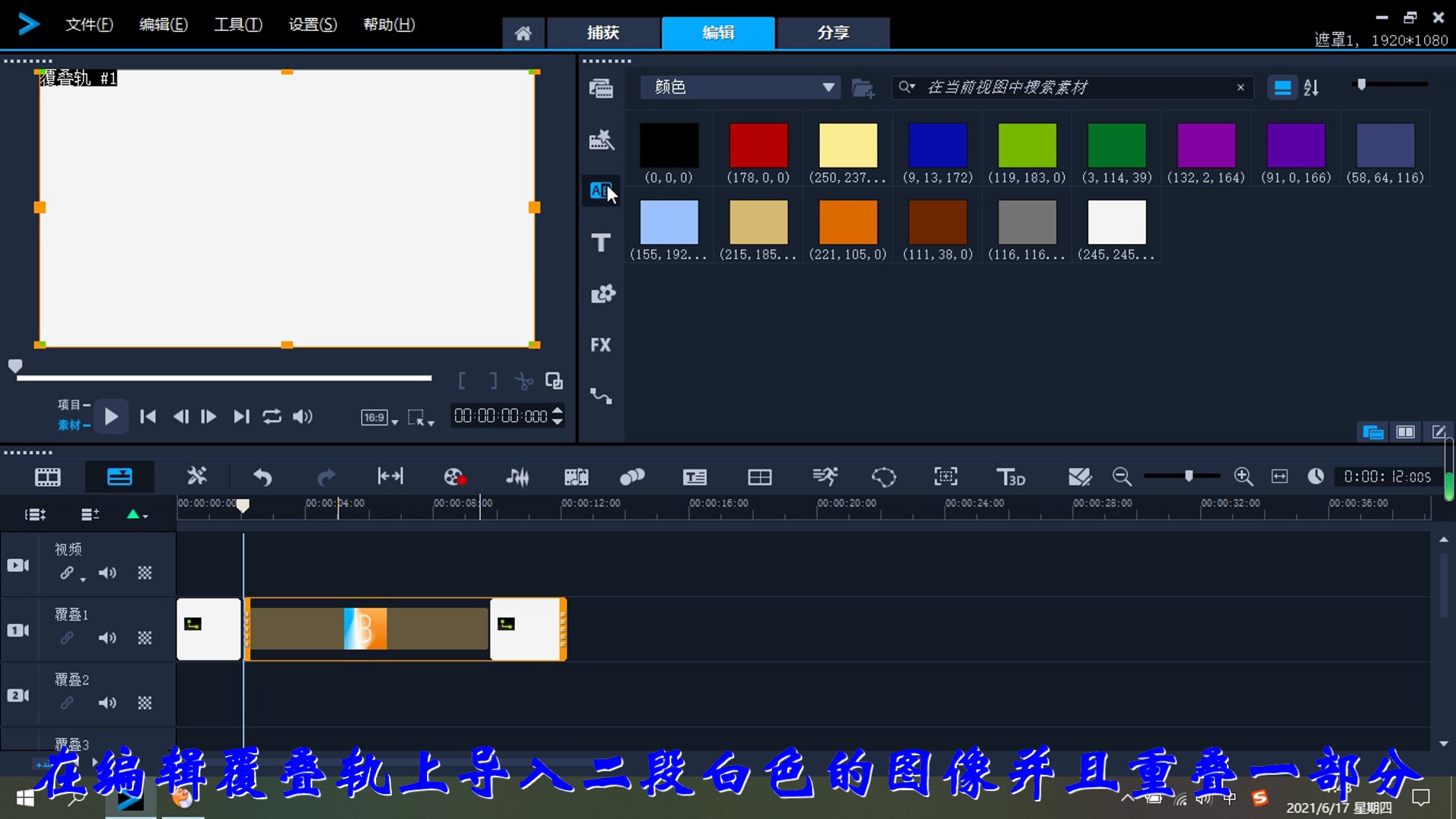The height and width of the screenshot is (819, 1456).
Task: Open the Graphic/overlay library panel icon
Action: [x=602, y=293]
